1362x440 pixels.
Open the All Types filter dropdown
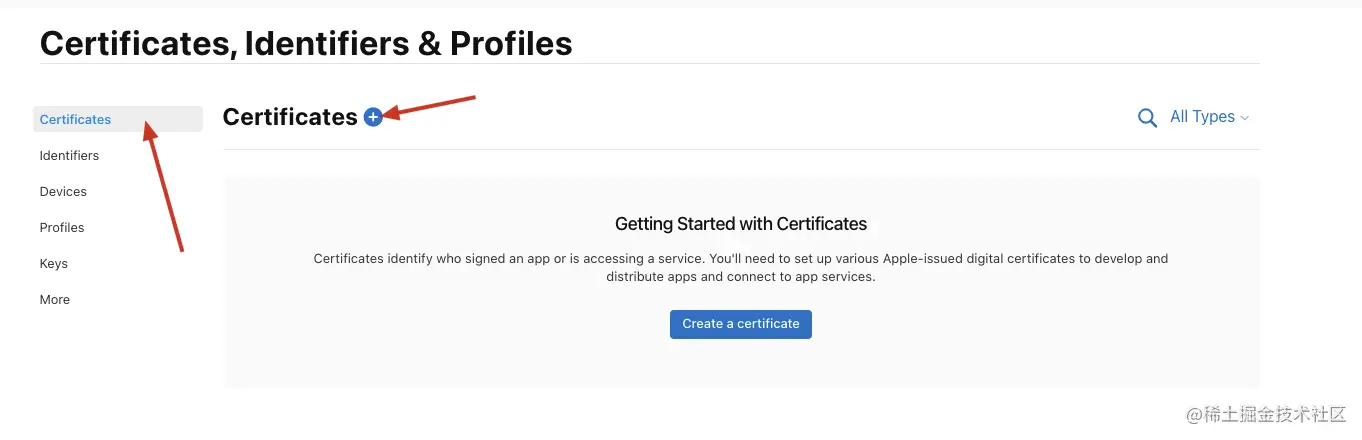1202,117
